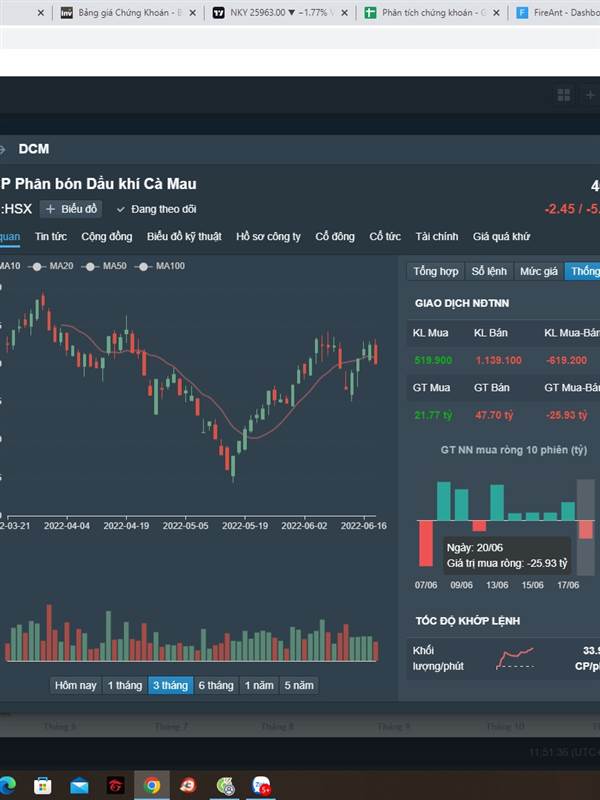Image resolution: width=600 pixels, height=800 pixels.
Task: Set chart range to 5 năm
Action: 299,685
